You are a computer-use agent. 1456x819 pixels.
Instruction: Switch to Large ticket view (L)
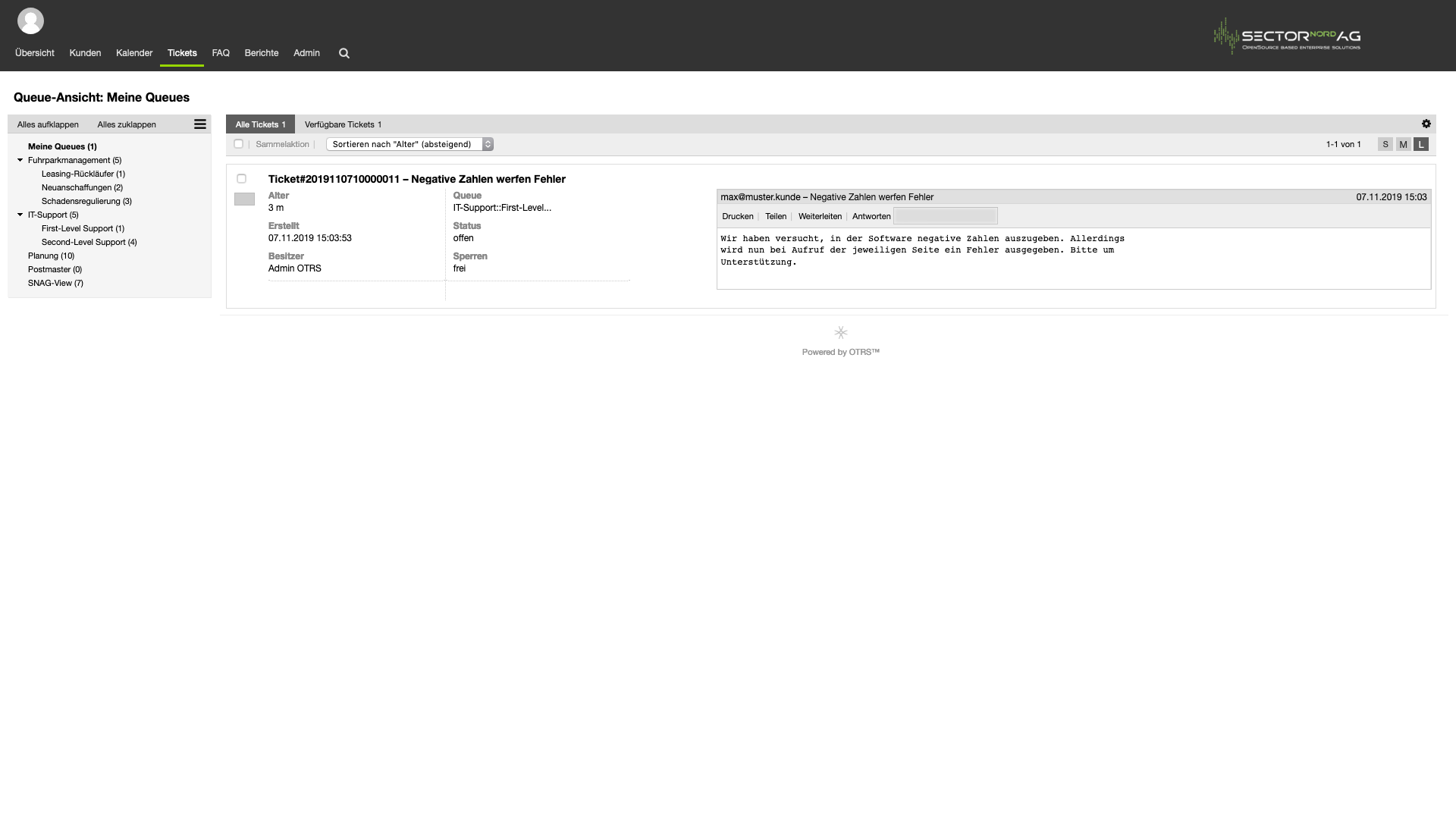[x=1421, y=144]
